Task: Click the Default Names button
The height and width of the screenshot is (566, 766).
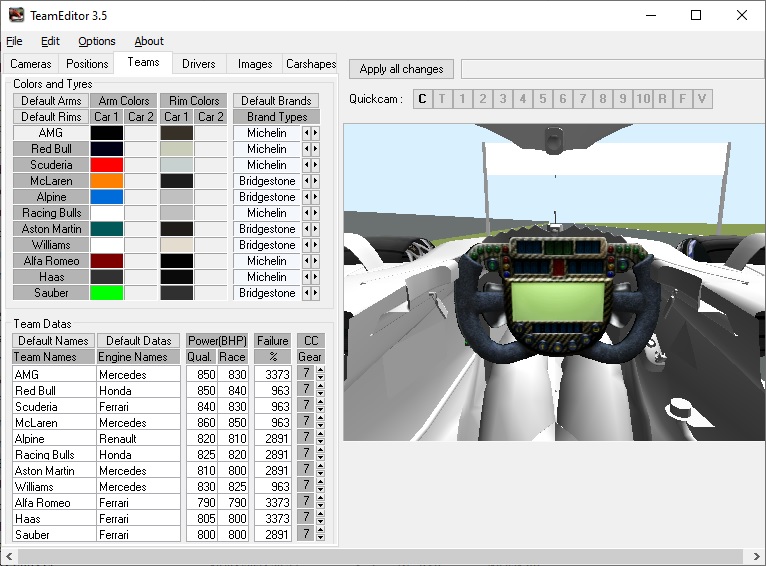Action: [53, 340]
